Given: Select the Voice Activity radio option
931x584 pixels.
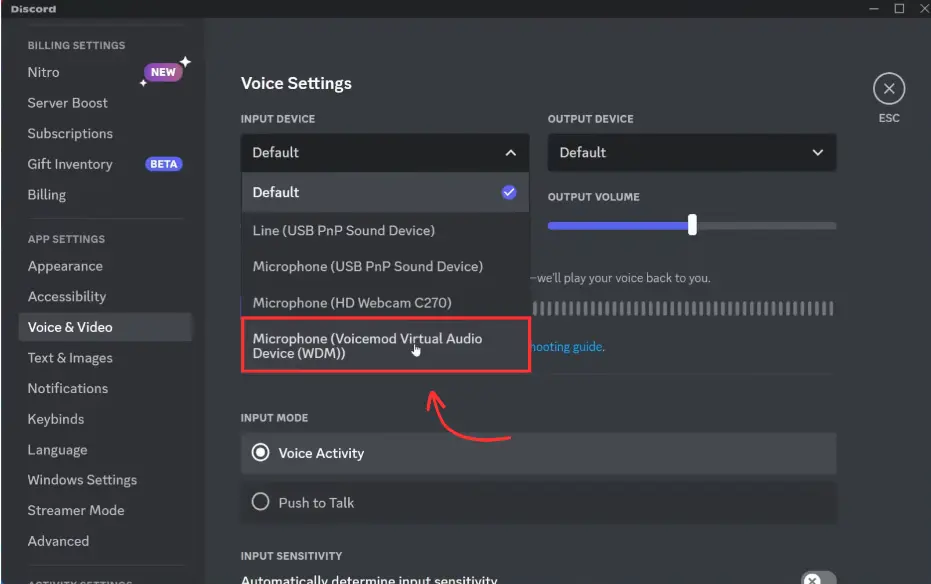Looking at the screenshot, I should (x=539, y=453).
